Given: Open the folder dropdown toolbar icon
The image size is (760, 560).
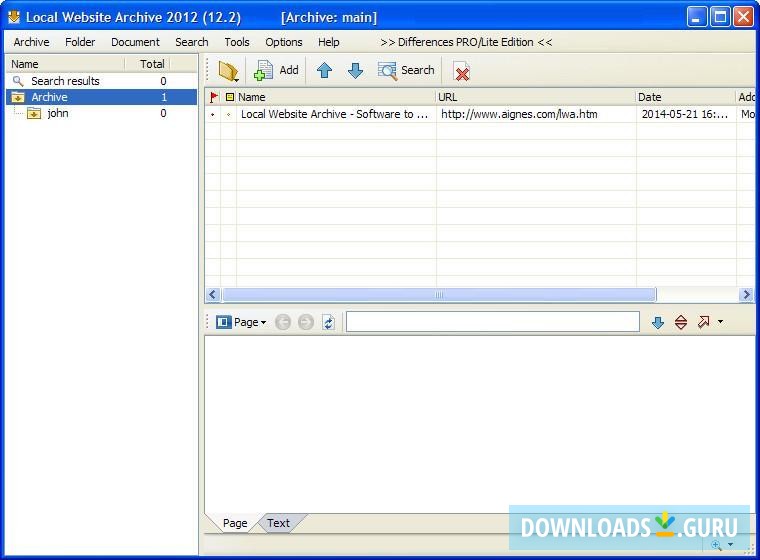Looking at the screenshot, I should tap(228, 71).
